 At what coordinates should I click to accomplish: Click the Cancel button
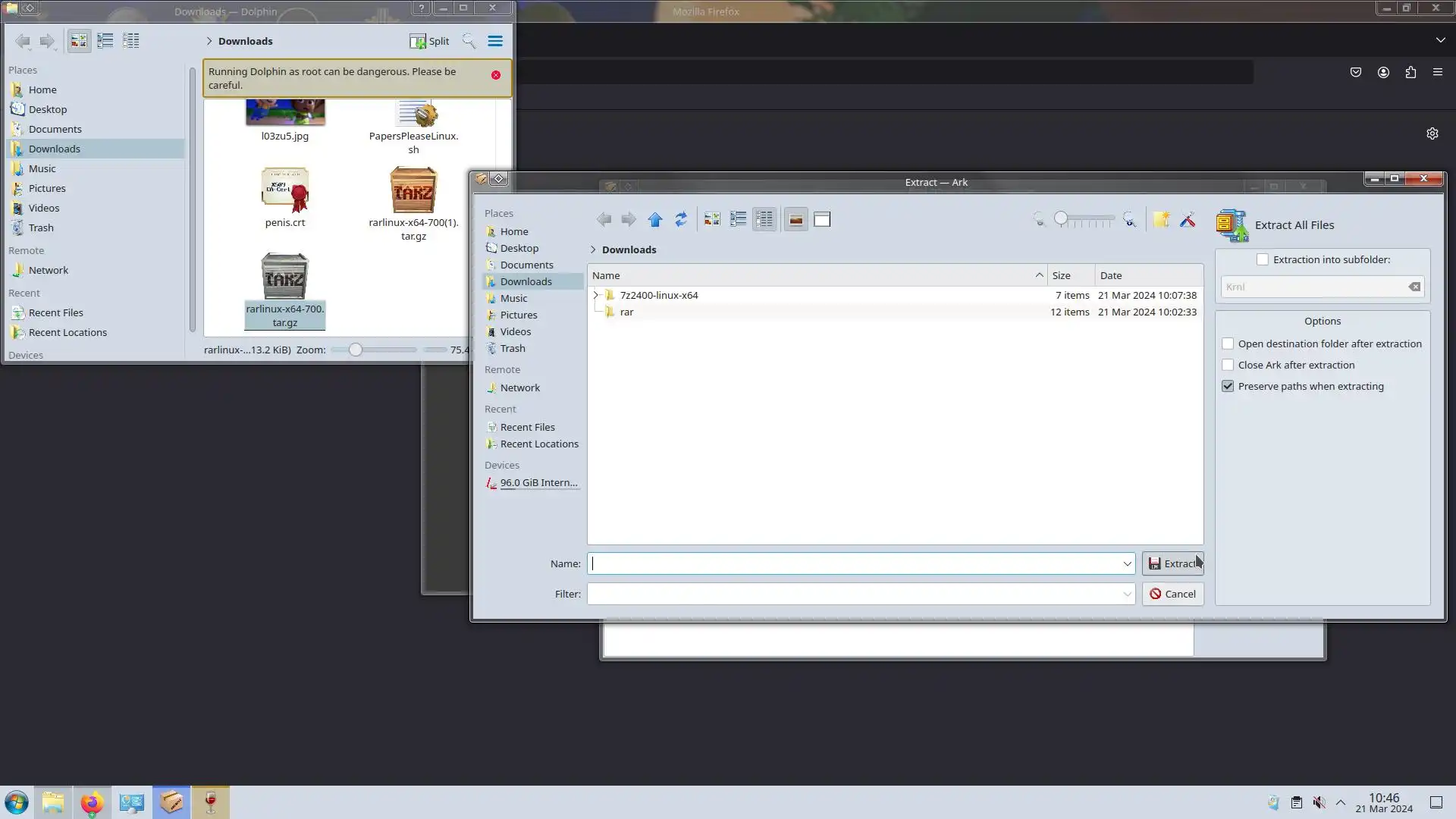point(1172,594)
